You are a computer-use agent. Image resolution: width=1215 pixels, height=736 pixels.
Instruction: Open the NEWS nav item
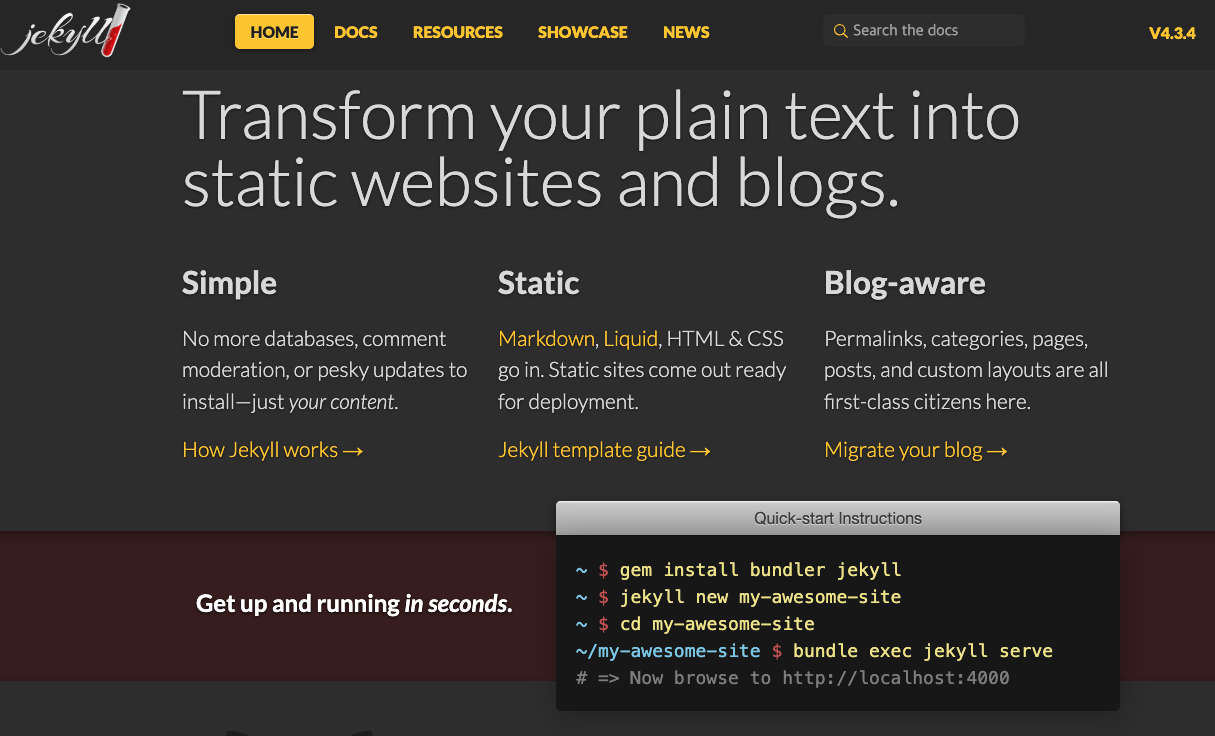tap(686, 32)
